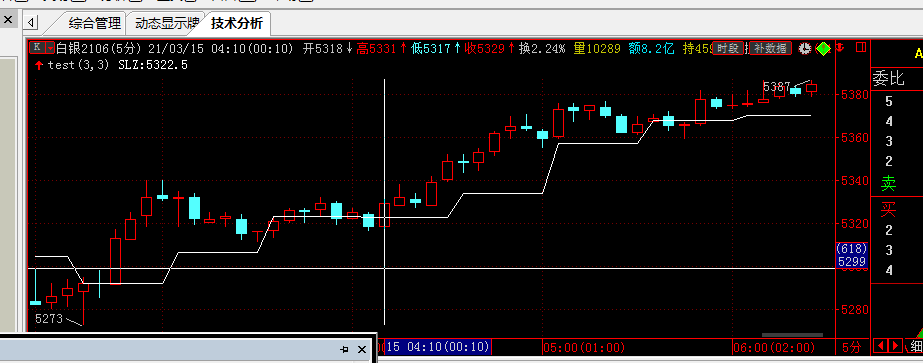Click the 05:00(01:00) time axis marker

pyautogui.click(x=583, y=347)
